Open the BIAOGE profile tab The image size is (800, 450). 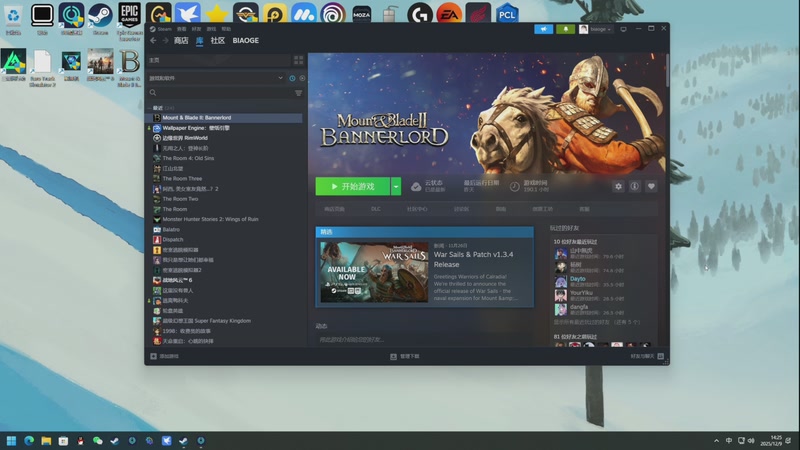245,40
